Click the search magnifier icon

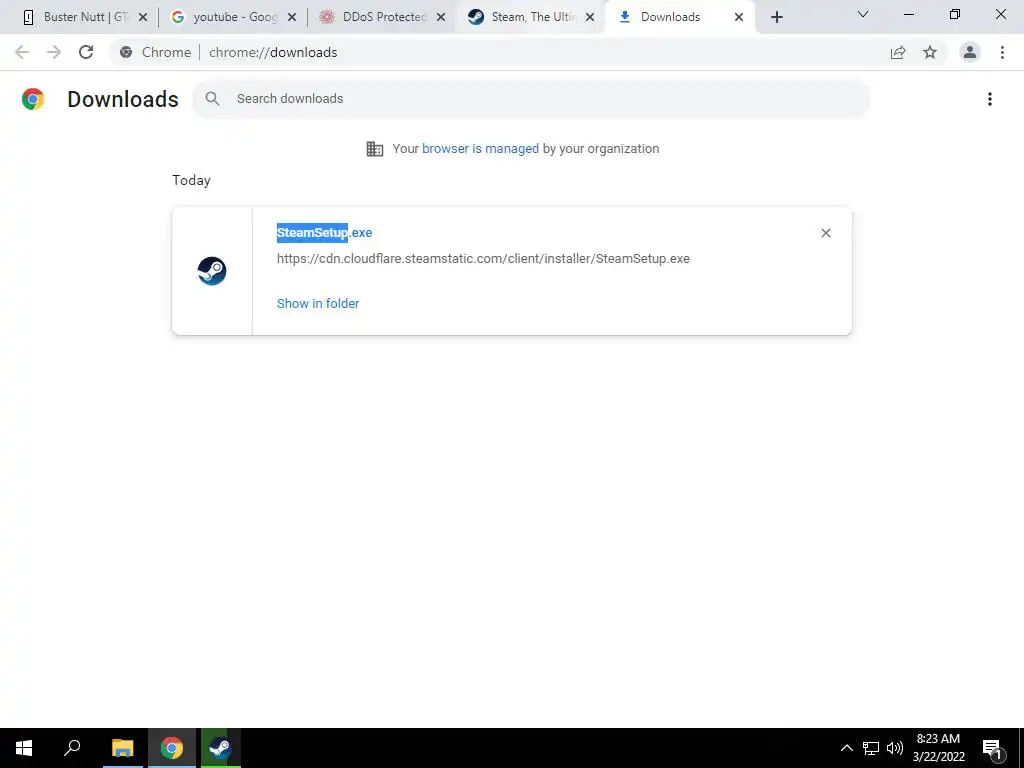(212, 99)
